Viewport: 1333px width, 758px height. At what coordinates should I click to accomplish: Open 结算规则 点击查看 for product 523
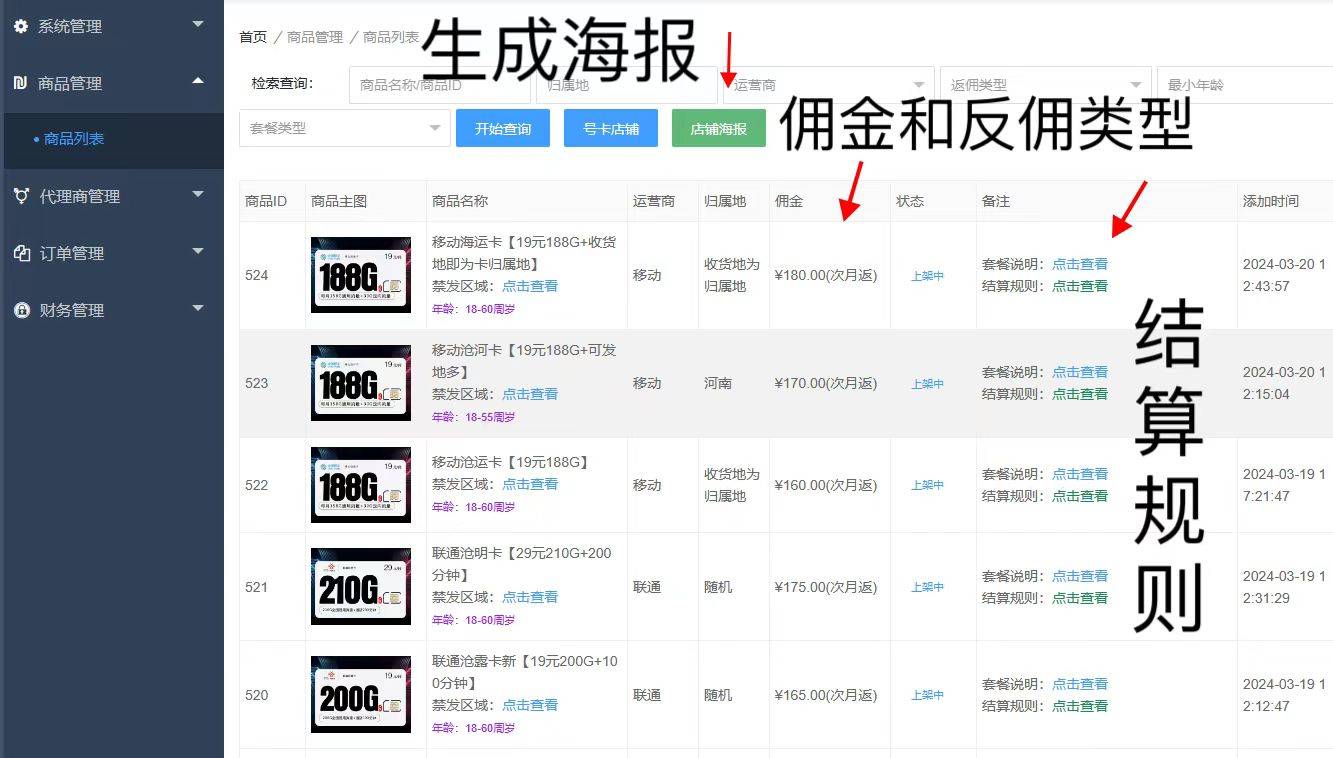tap(1081, 393)
